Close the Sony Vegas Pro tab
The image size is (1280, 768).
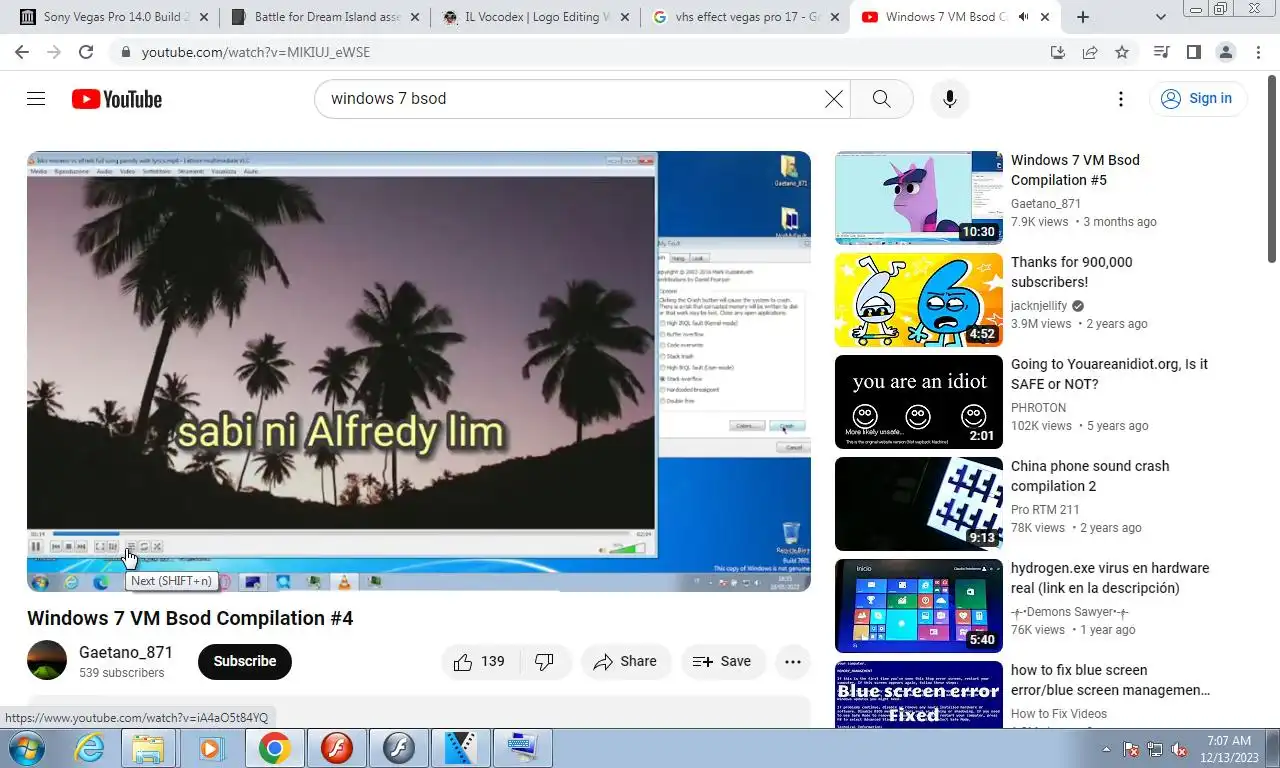[205, 17]
